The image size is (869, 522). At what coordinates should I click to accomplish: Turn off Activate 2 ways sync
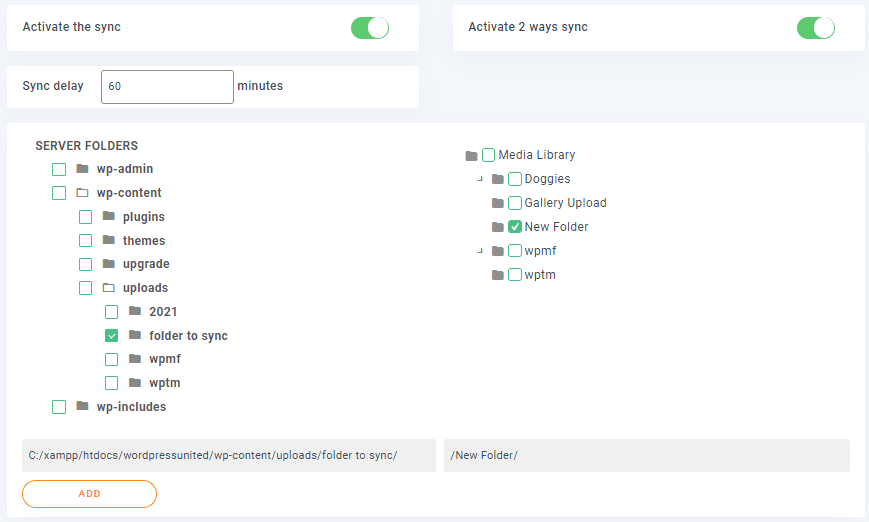tap(815, 28)
